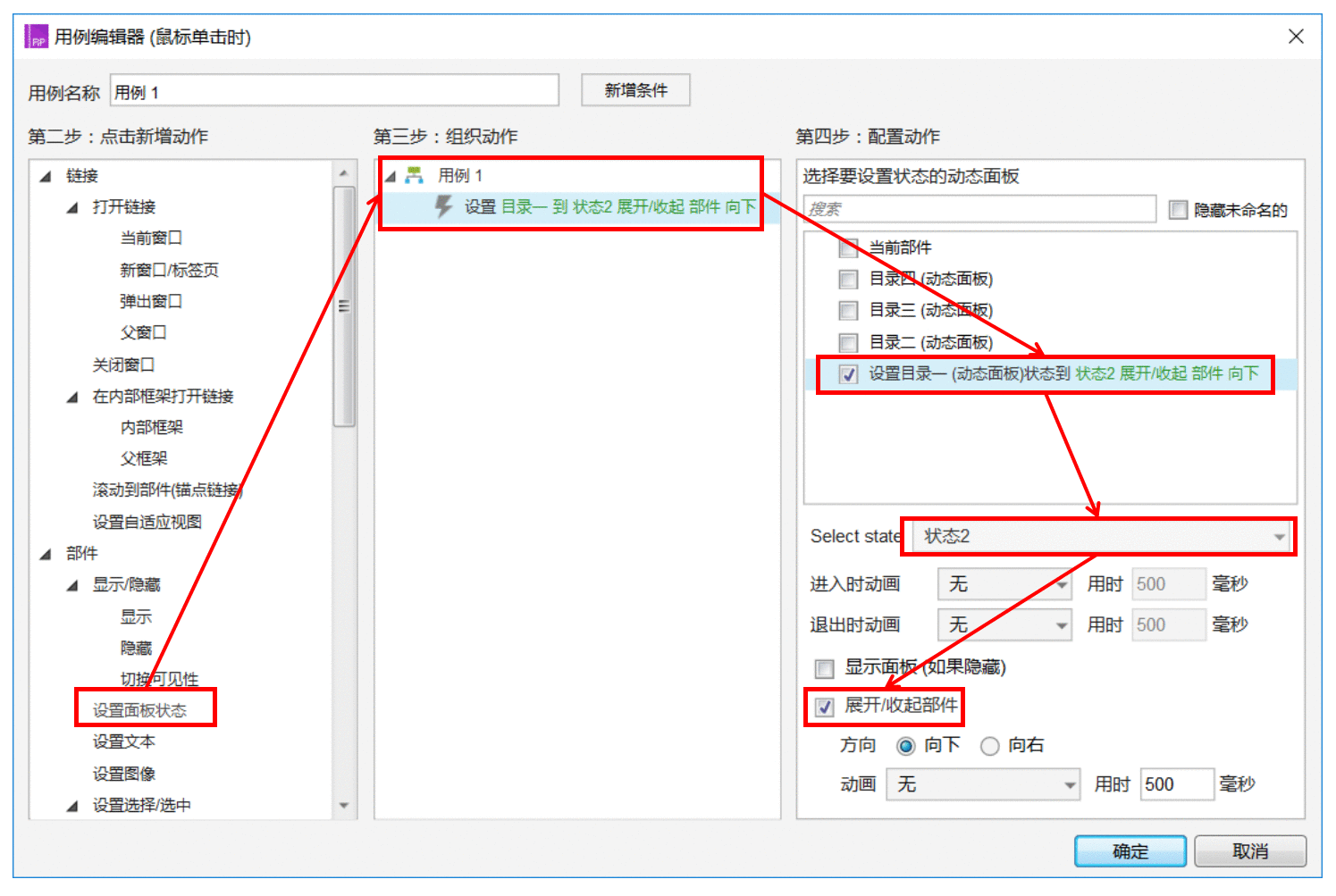Enable the 隐藏未命名的 checkbox
This screenshot has width=1336, height=896.
[1179, 210]
